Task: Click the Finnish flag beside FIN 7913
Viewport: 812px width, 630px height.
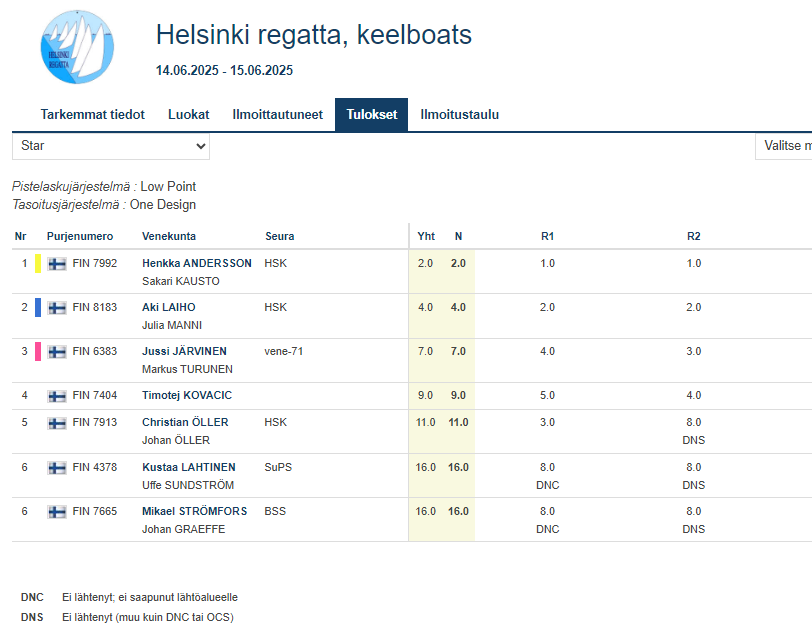Action: 57,423
